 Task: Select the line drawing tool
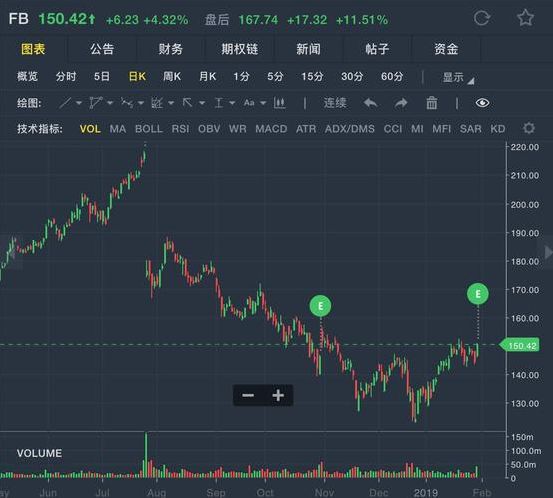(65, 103)
